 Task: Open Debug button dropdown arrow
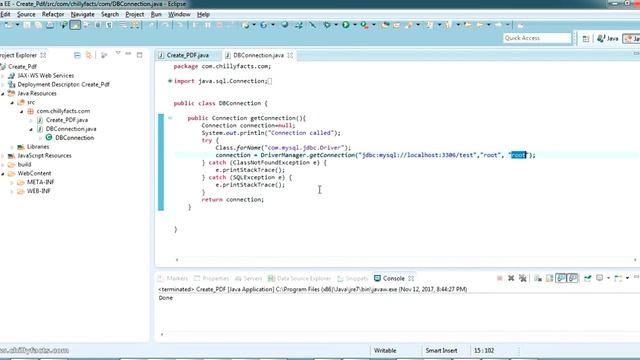coord(336,25)
